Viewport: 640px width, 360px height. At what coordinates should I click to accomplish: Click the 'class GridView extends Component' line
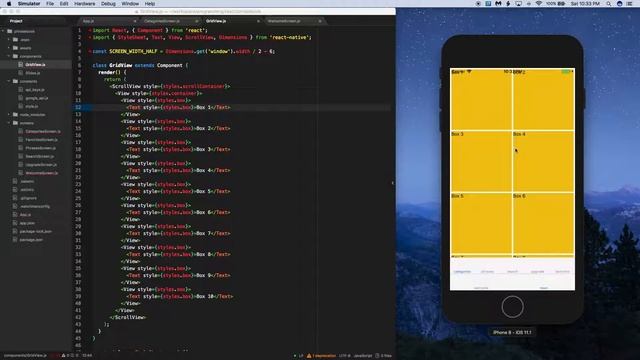(140, 65)
